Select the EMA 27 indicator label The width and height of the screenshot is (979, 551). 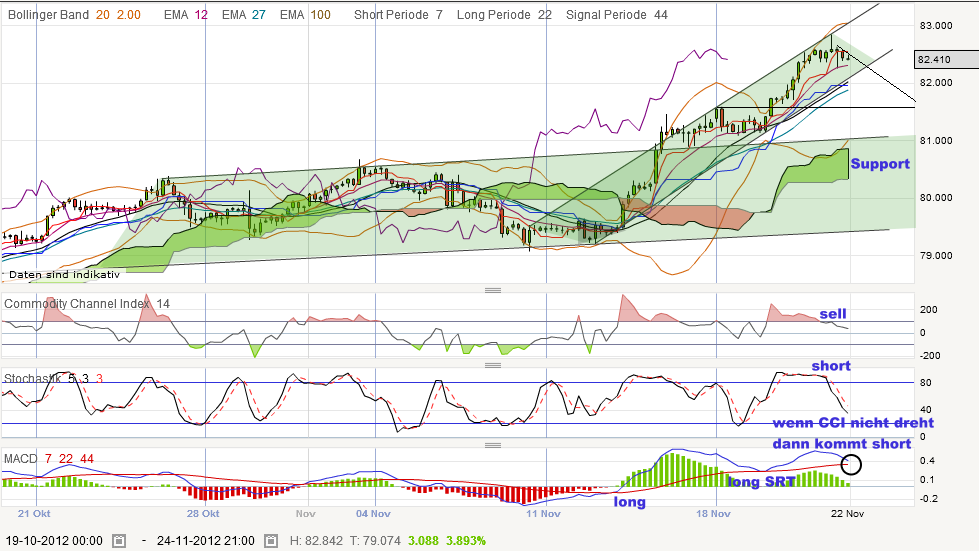pos(244,15)
